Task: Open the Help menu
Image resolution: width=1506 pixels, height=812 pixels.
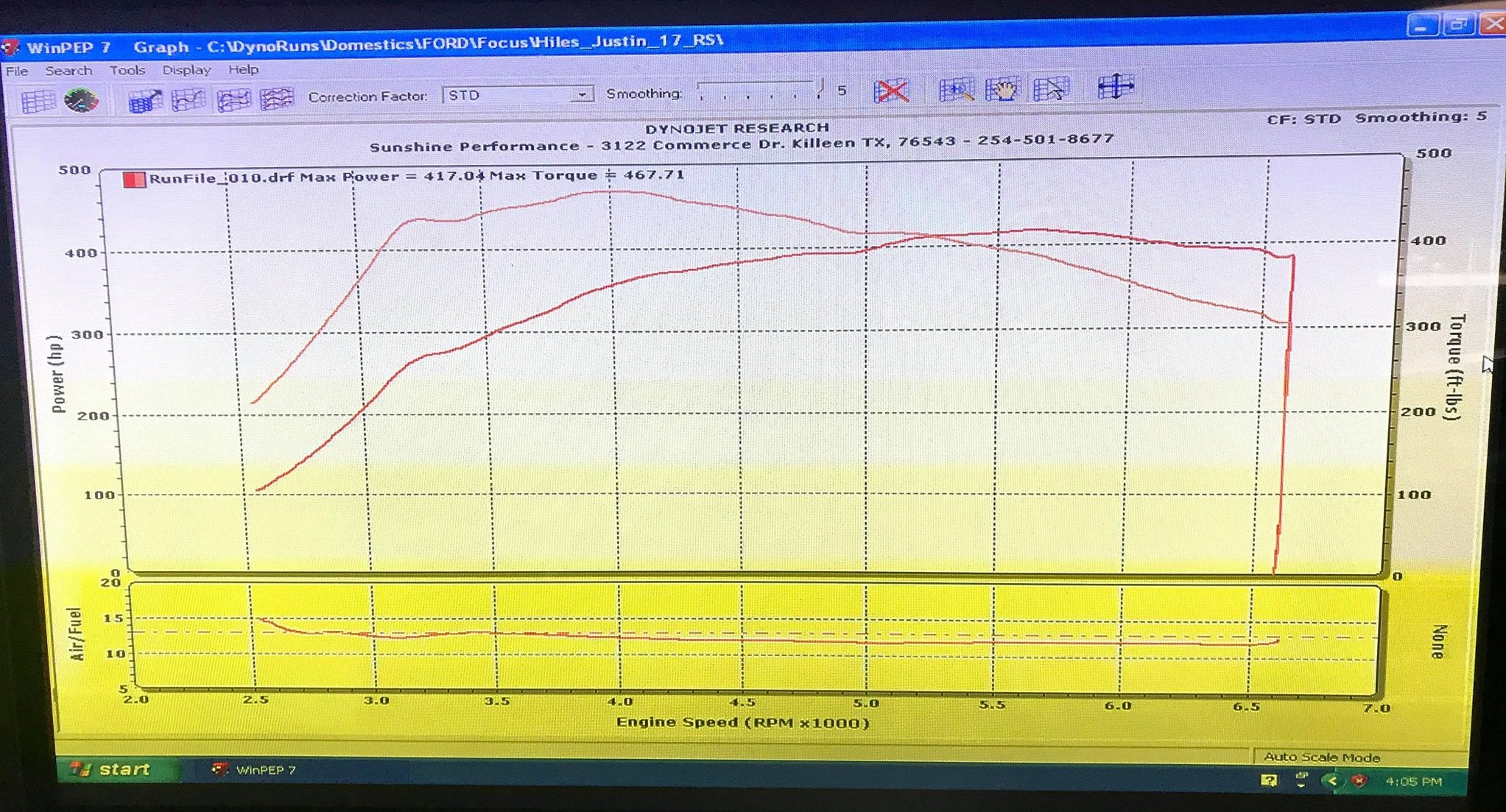Action: coord(243,69)
